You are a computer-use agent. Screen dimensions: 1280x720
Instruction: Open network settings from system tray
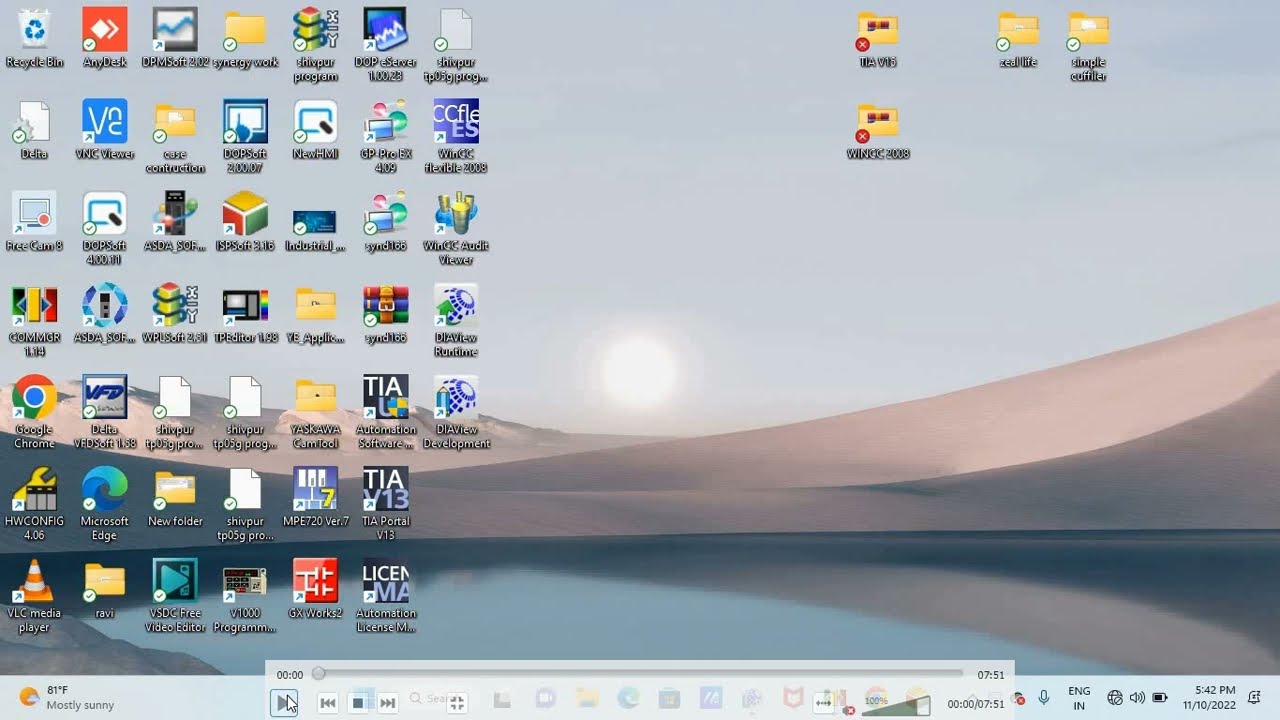pos(1115,697)
